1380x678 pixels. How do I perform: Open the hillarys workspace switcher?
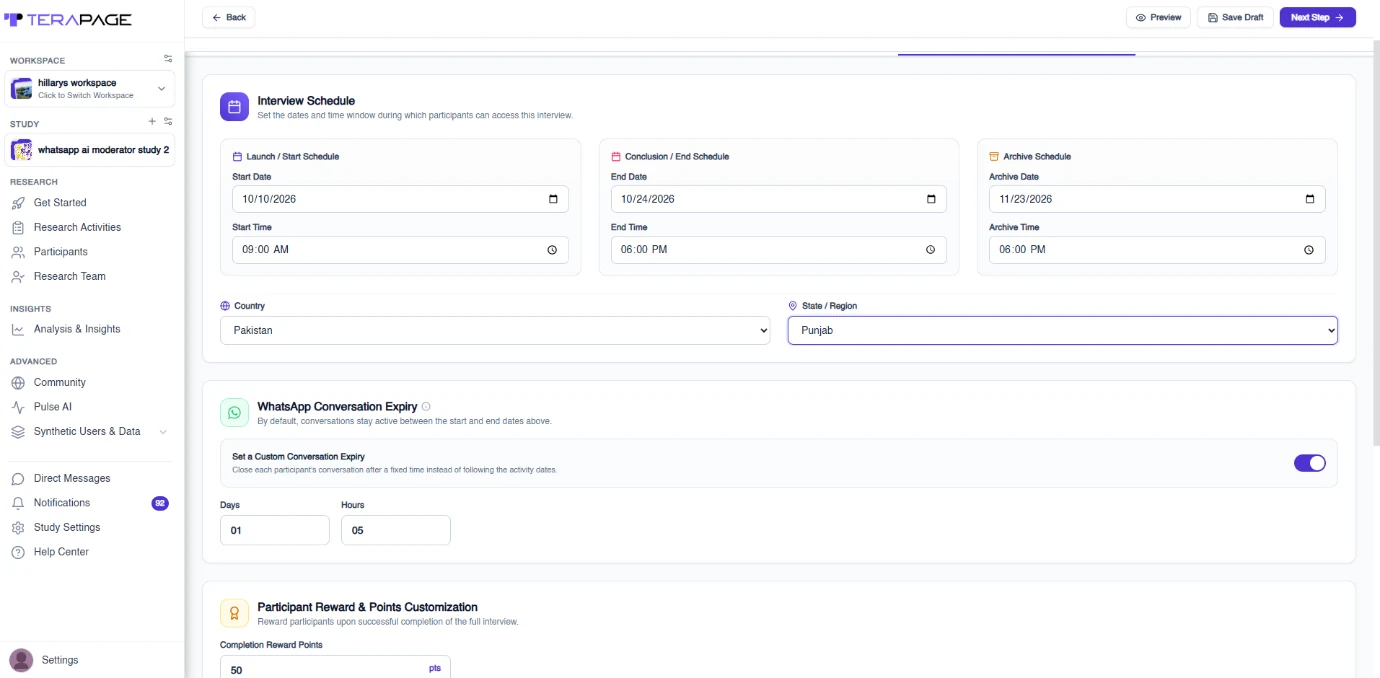90,89
